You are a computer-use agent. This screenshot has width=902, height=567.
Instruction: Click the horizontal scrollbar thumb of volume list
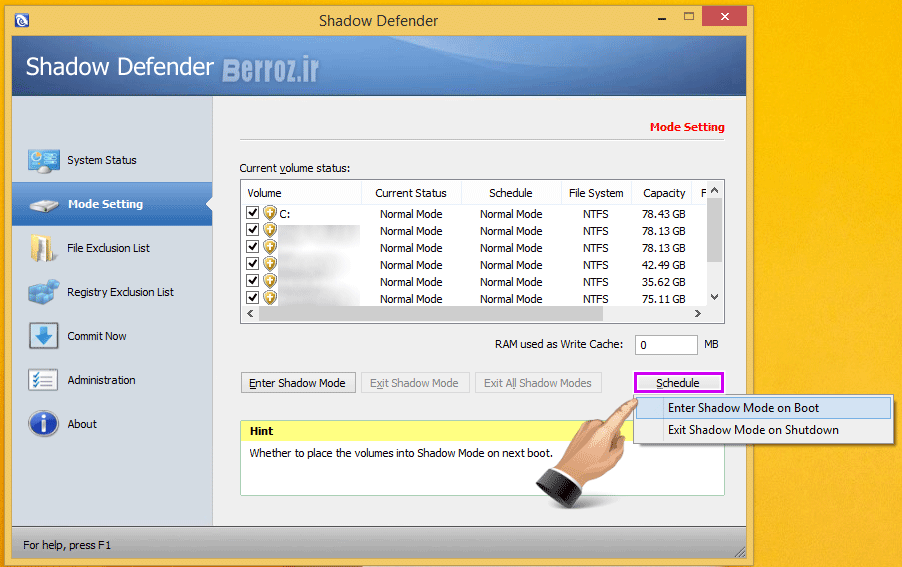[431, 314]
